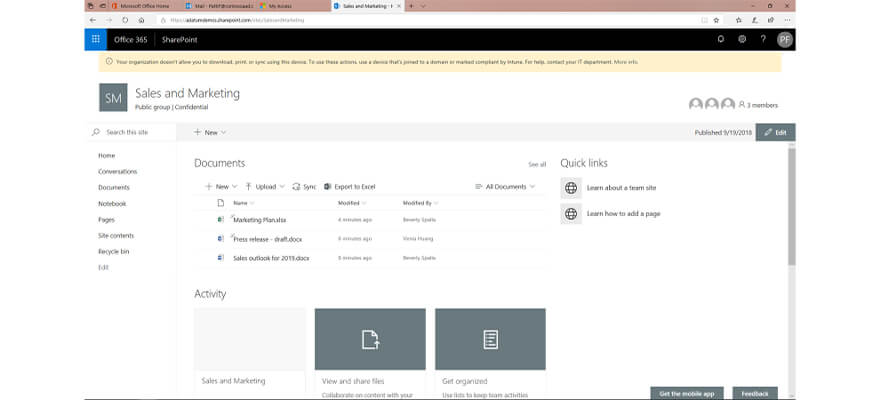Click the SM site logo tile
The height and width of the screenshot is (400, 880).
(x=113, y=98)
